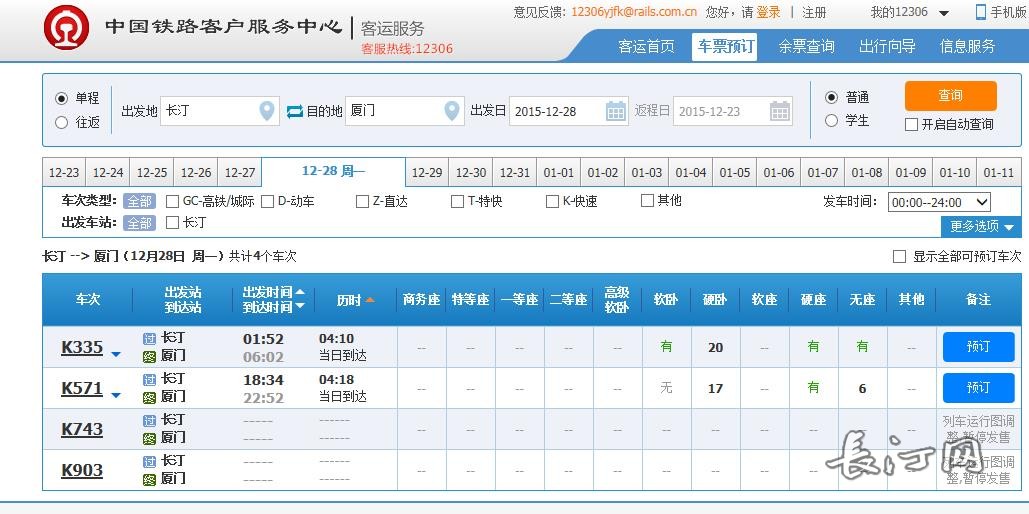This screenshot has width=1029, height=514.
Task: Click the 终 icon in K571 row
Action: (x=150, y=397)
